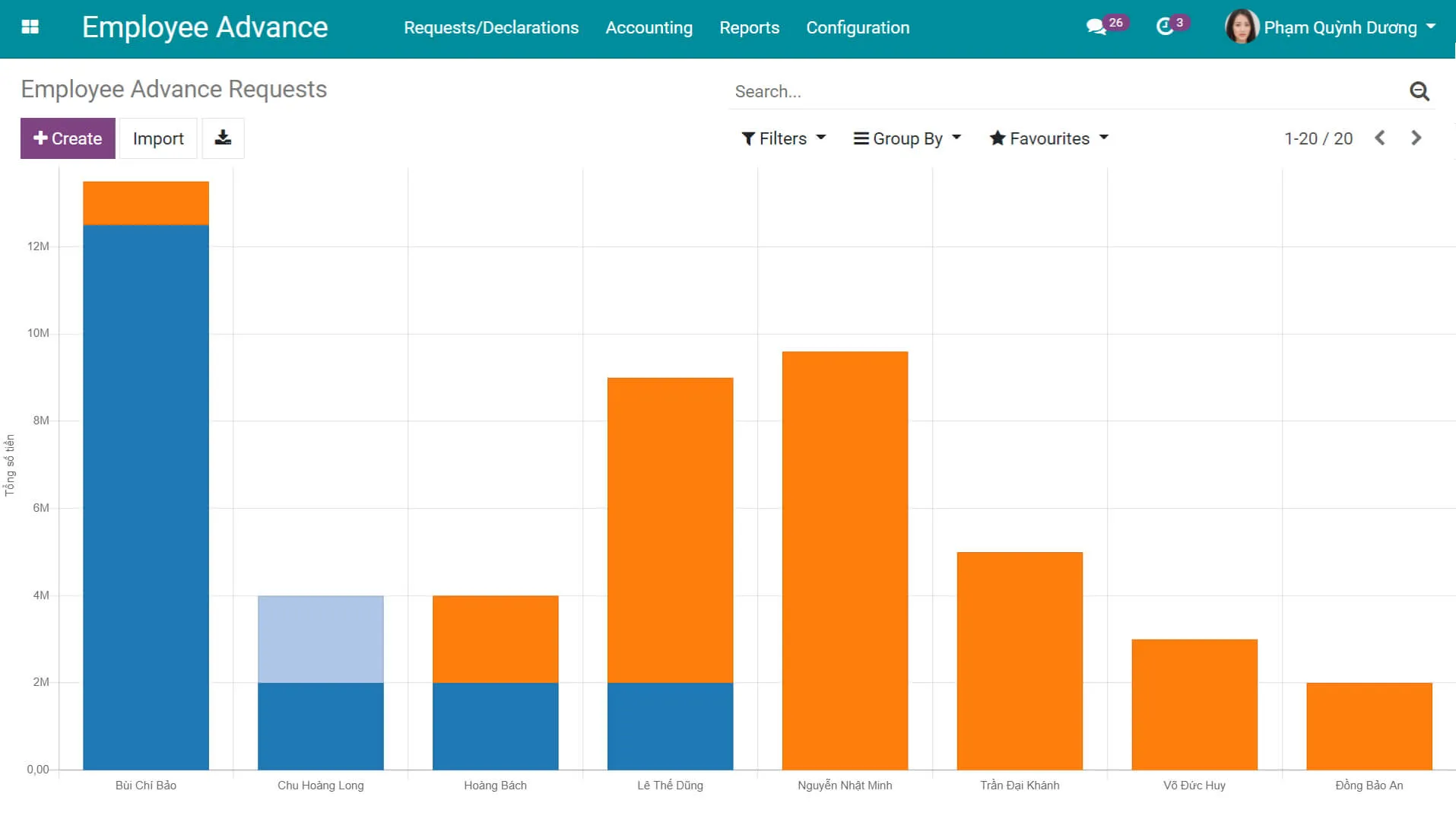Select Nguyễn Nhật Minh's orange bar
This screenshot has width=1456, height=819.
tap(844, 555)
